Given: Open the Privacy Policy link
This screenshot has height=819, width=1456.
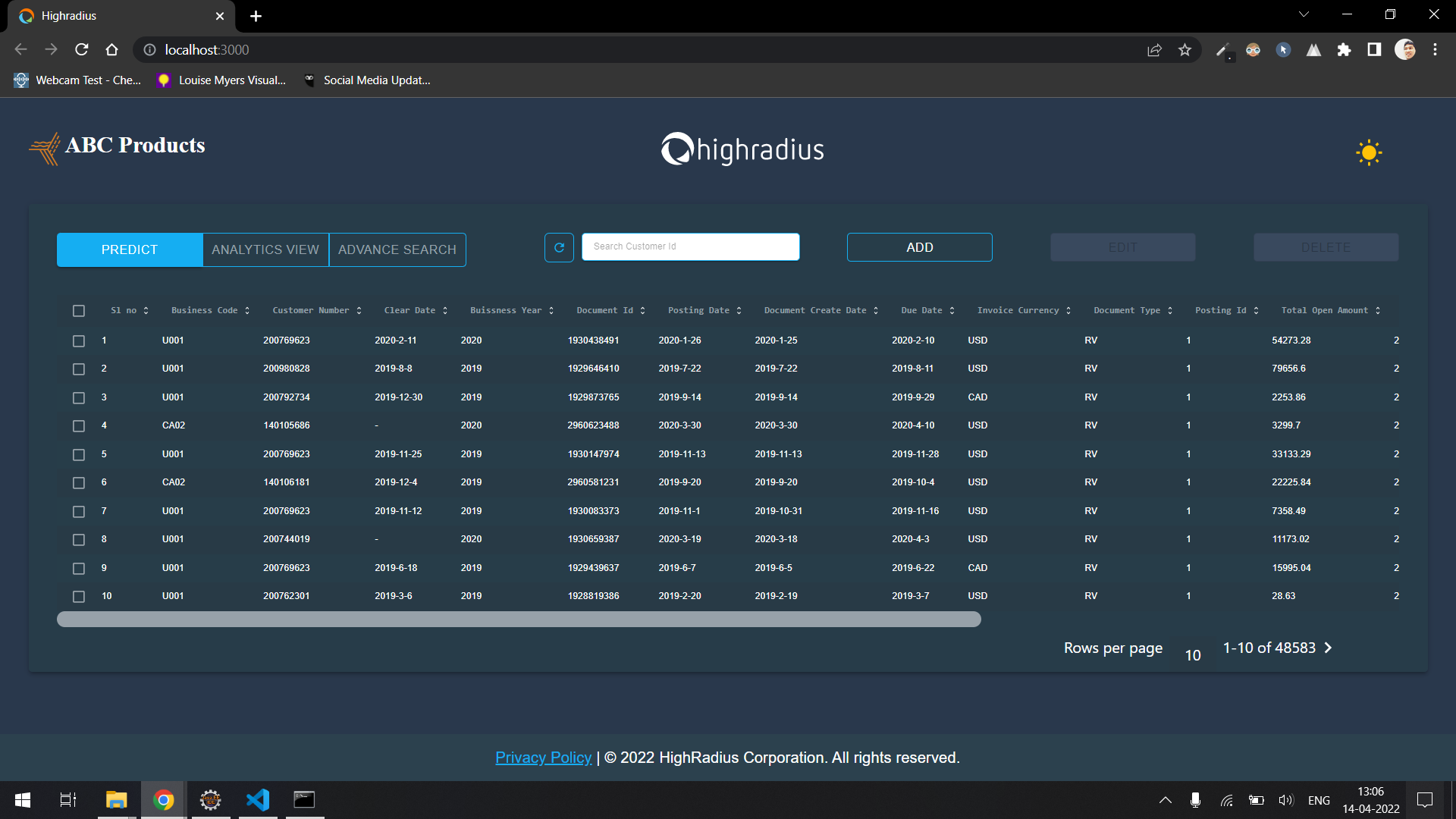Looking at the screenshot, I should tap(543, 757).
